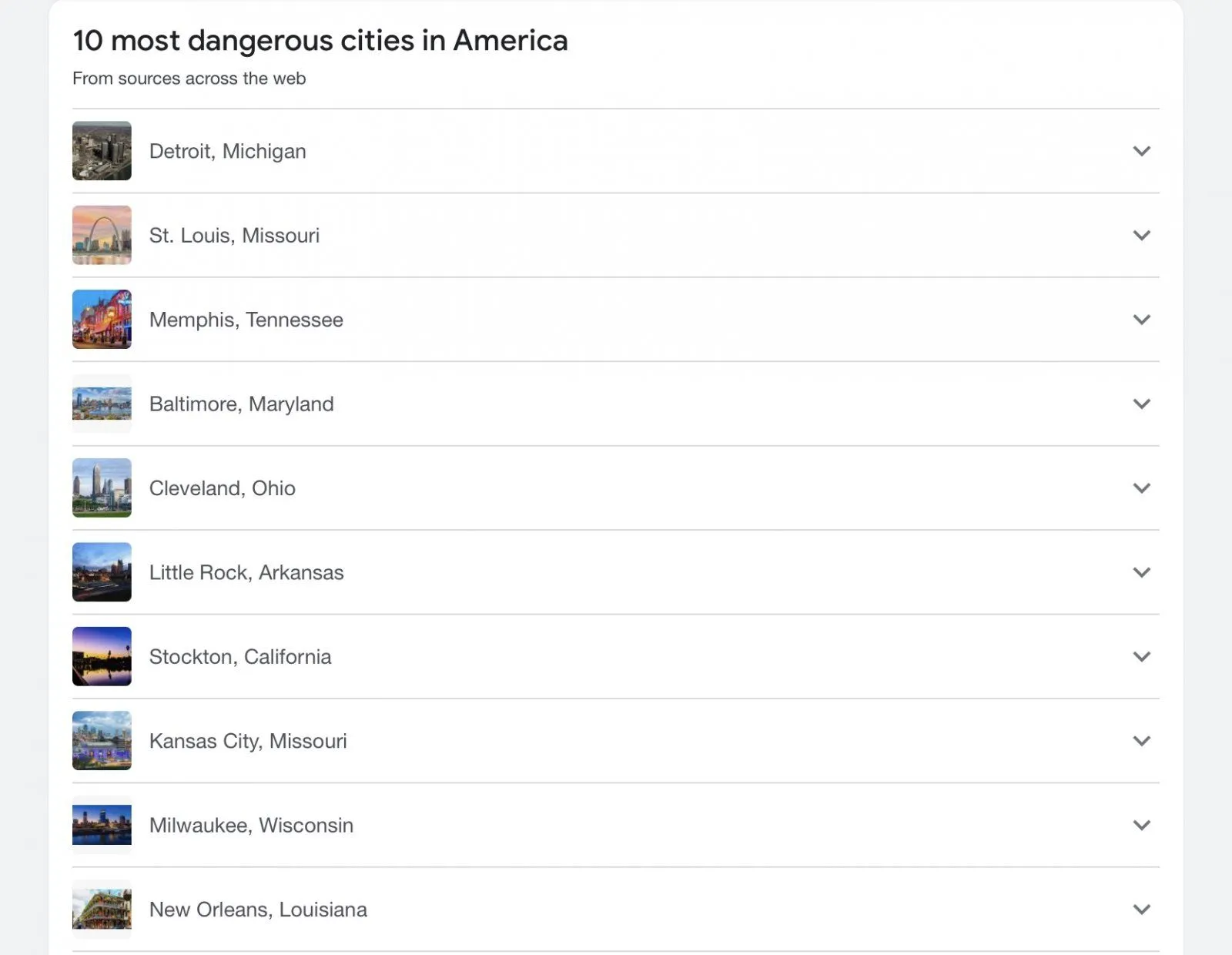Click the St. Louis Gateway Arch thumbnail
This screenshot has height=955, width=1232.
(x=102, y=235)
